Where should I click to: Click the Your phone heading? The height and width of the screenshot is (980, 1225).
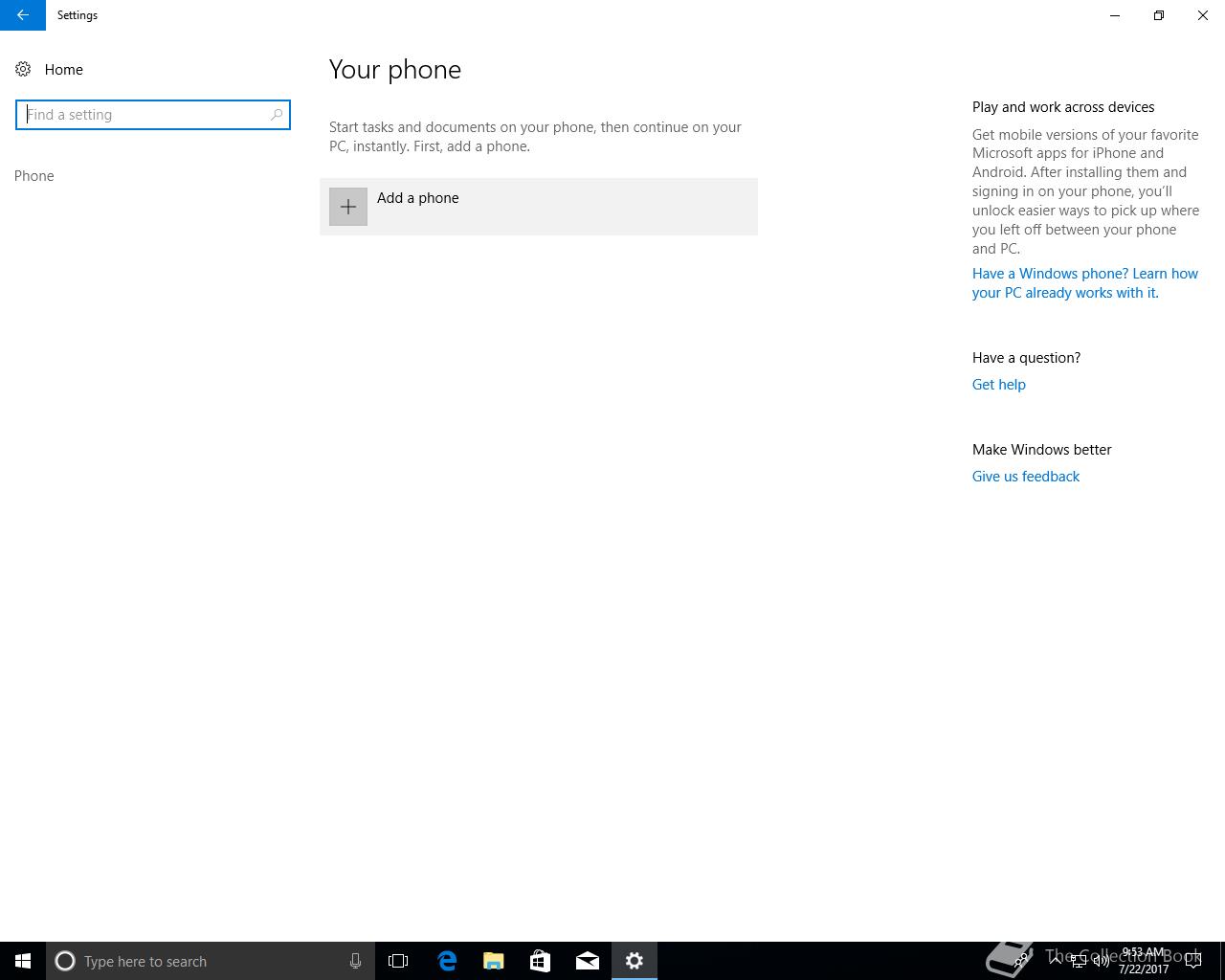click(395, 70)
